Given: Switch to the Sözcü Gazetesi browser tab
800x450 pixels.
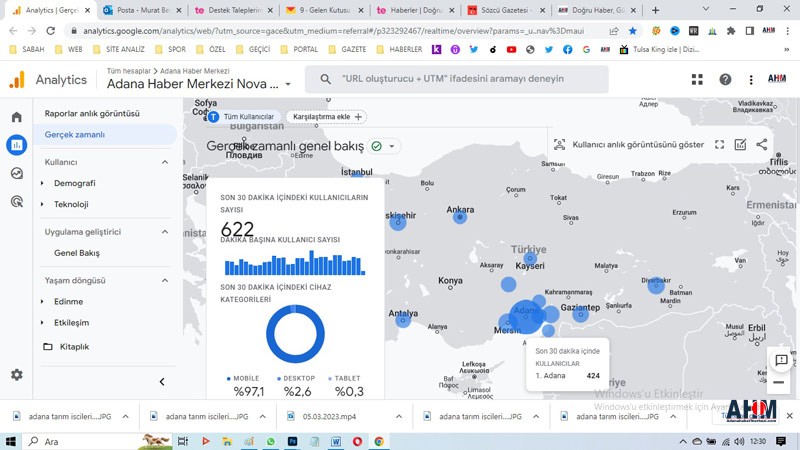Looking at the screenshot, I should click(x=507, y=10).
